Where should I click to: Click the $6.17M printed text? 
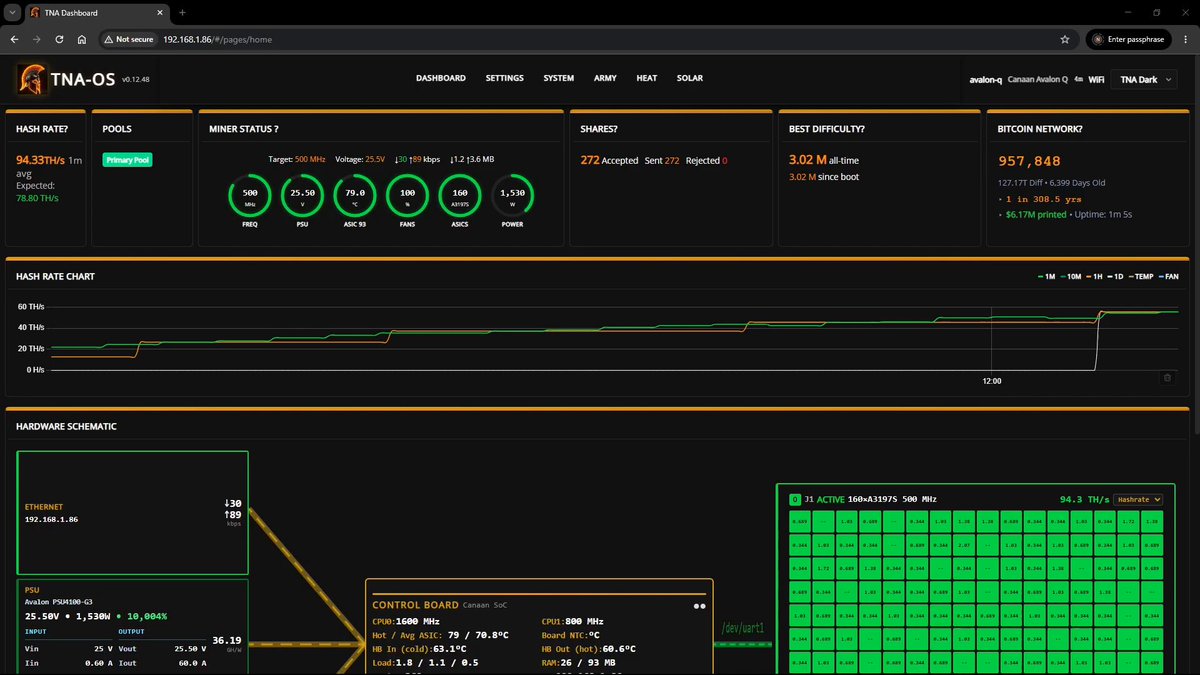[x=1036, y=215]
